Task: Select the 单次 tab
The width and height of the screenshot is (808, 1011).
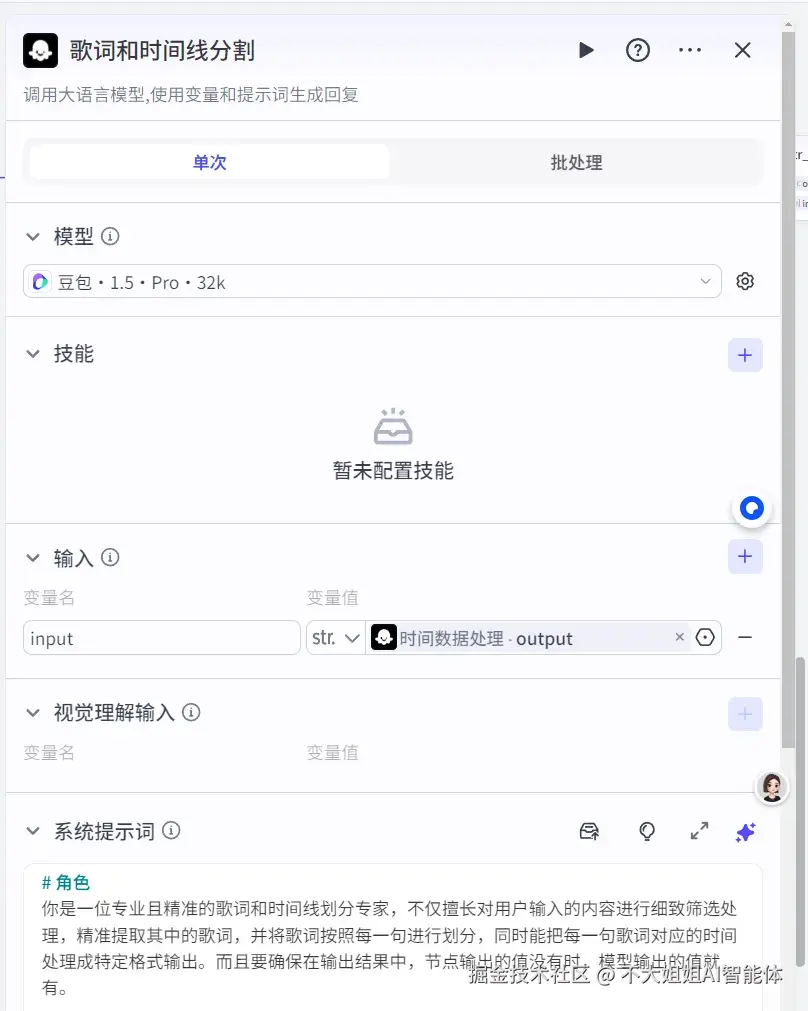Action: click(x=209, y=161)
